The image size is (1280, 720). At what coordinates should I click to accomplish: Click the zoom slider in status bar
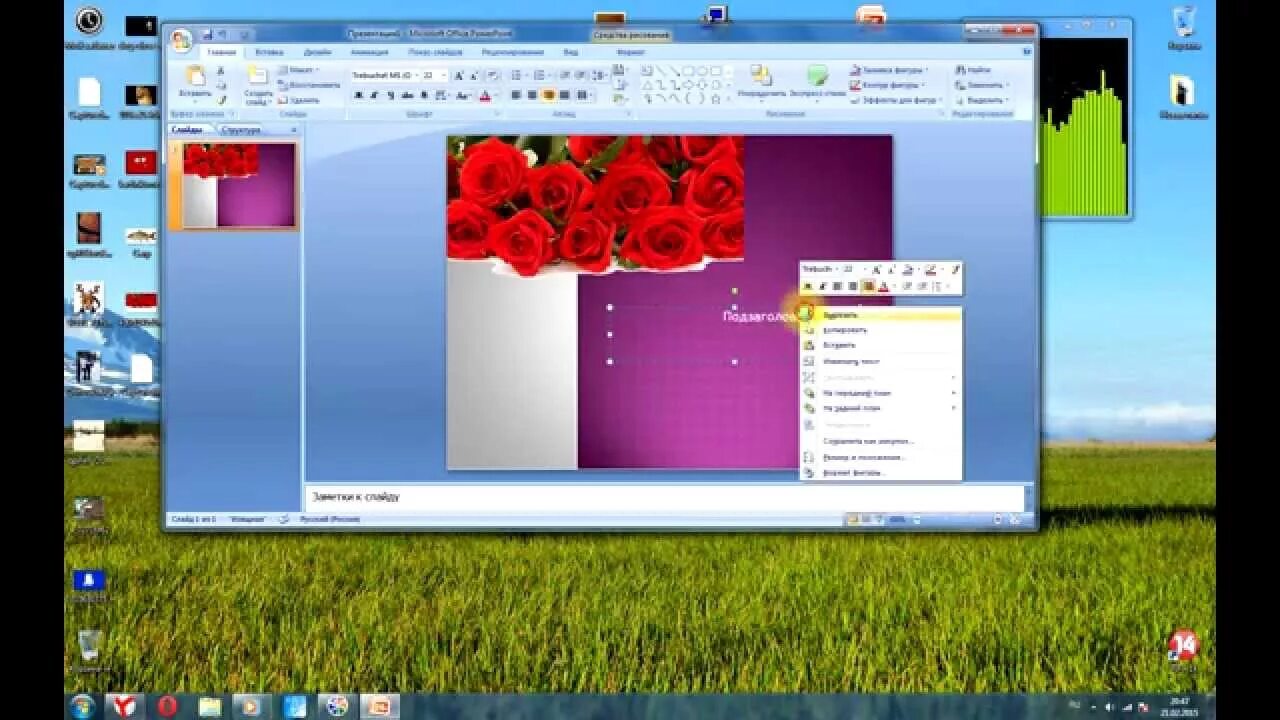point(955,520)
